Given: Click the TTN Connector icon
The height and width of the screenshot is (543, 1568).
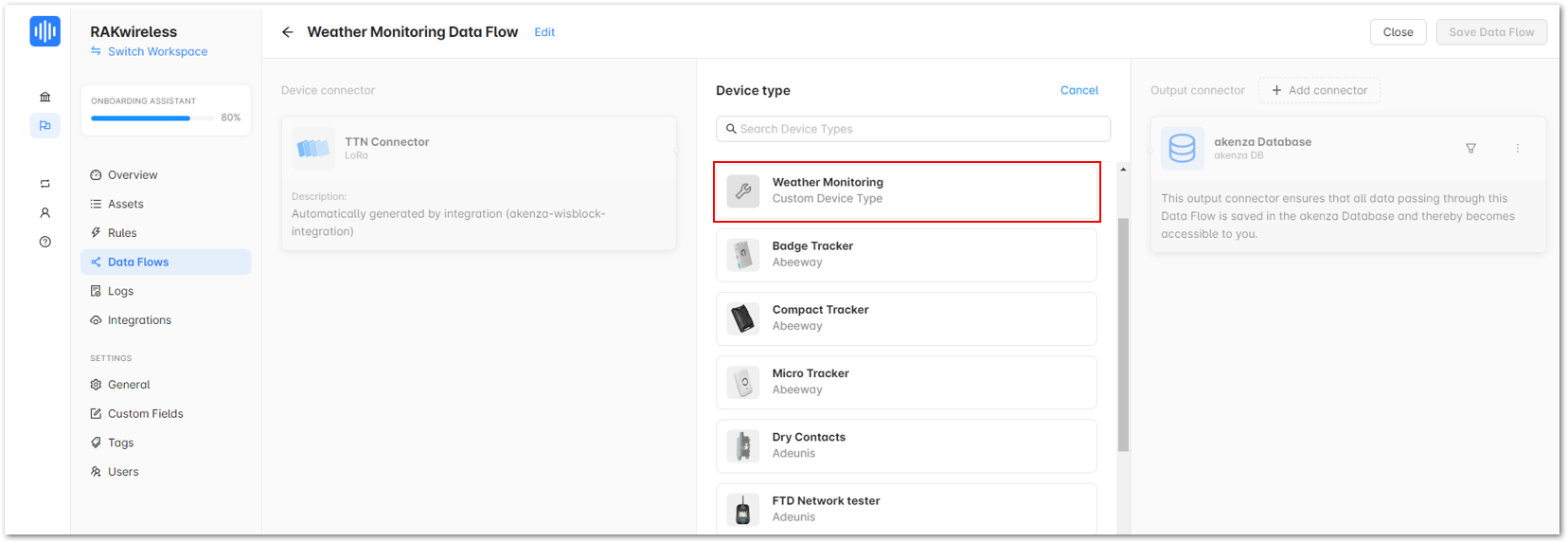Looking at the screenshot, I should point(313,148).
